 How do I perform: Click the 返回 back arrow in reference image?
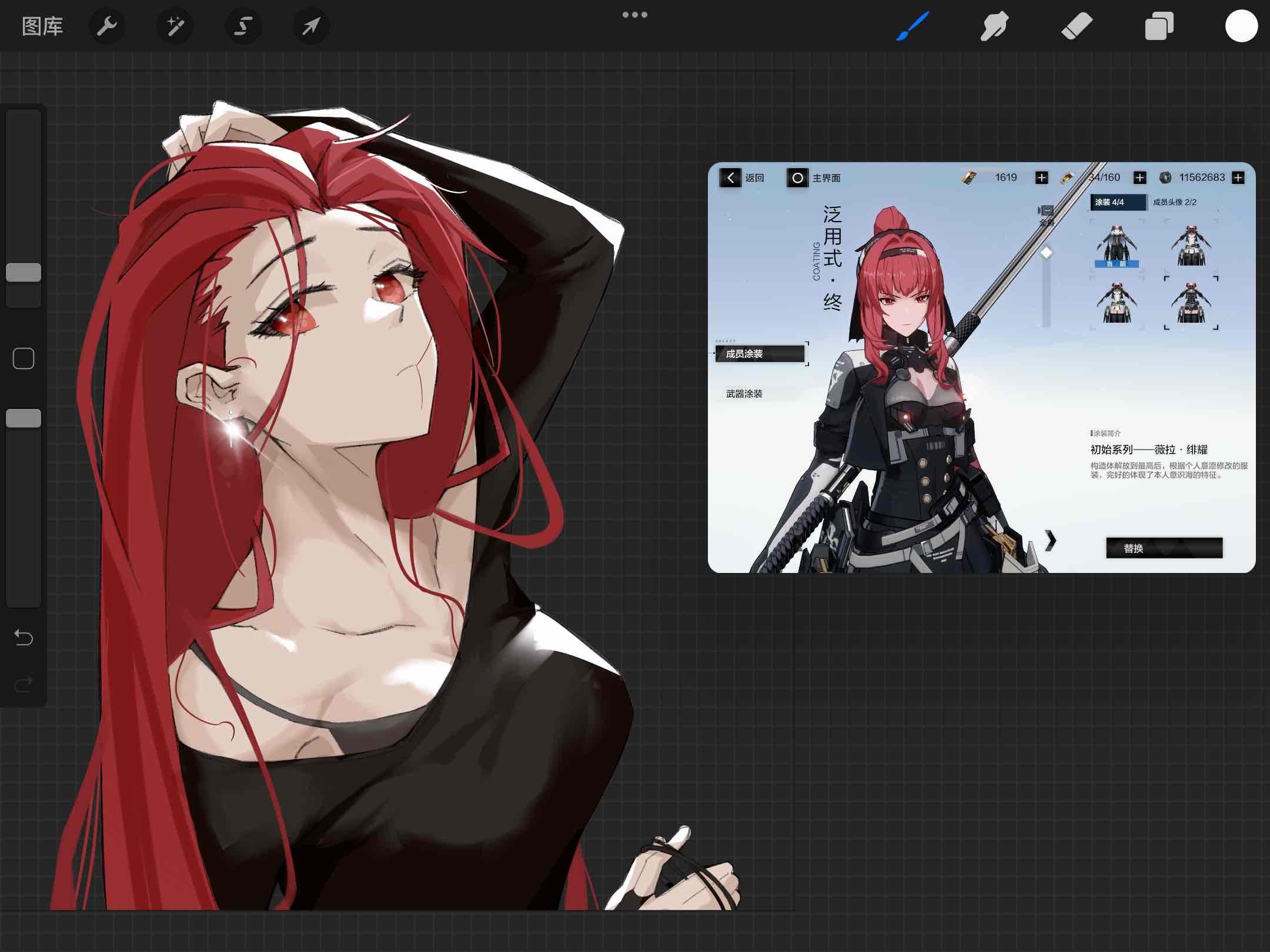tap(730, 177)
